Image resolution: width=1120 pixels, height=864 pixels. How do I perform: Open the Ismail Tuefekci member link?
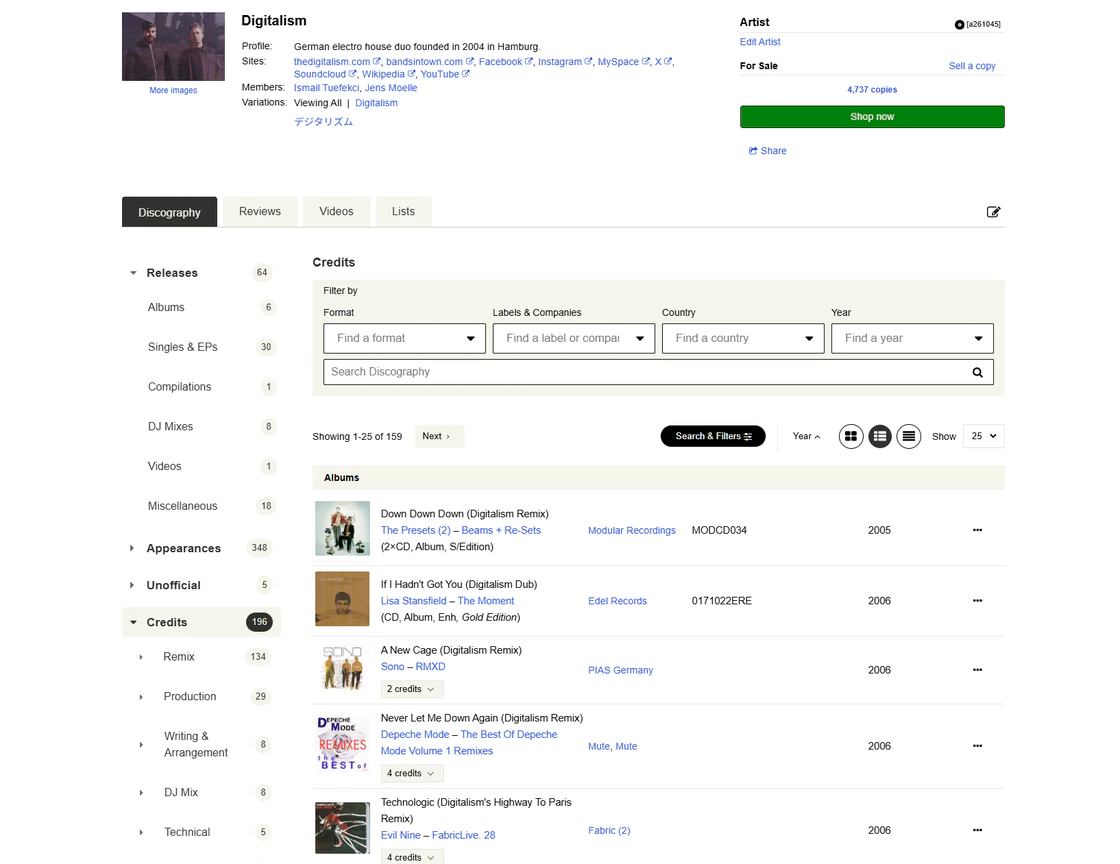coord(325,88)
